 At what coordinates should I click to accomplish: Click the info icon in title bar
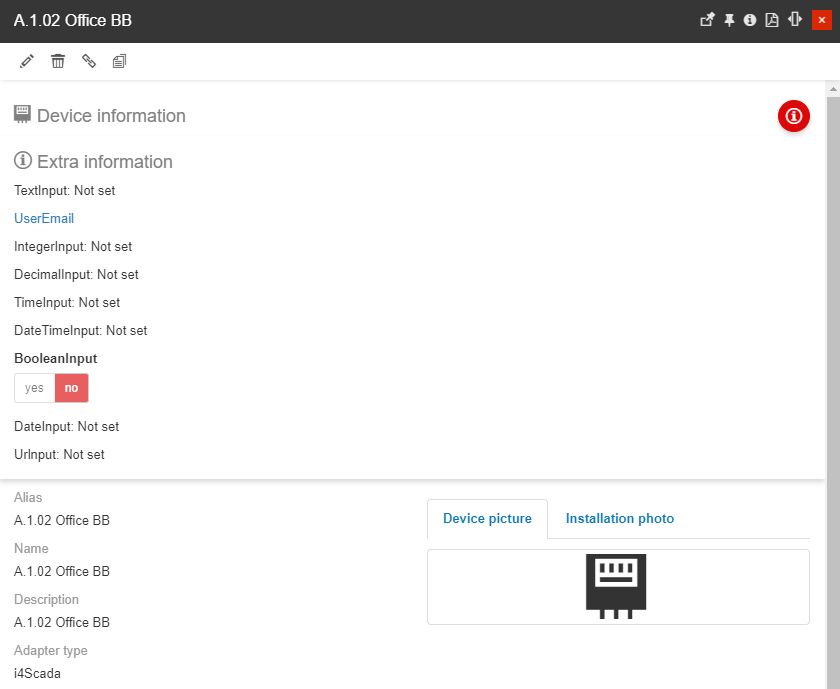[x=750, y=20]
